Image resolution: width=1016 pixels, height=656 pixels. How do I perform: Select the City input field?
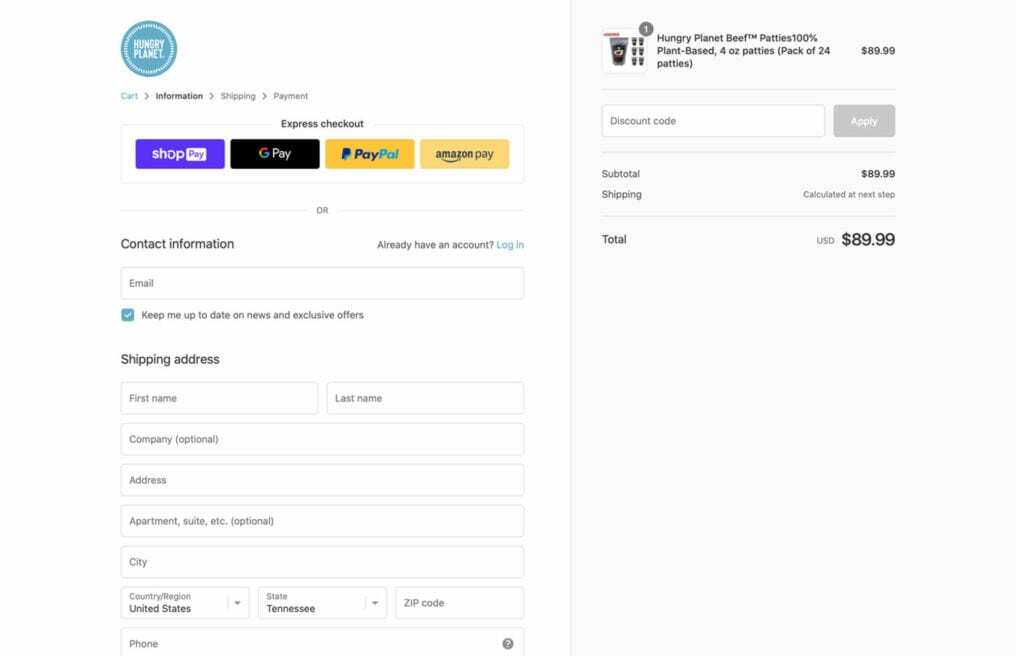click(322, 562)
